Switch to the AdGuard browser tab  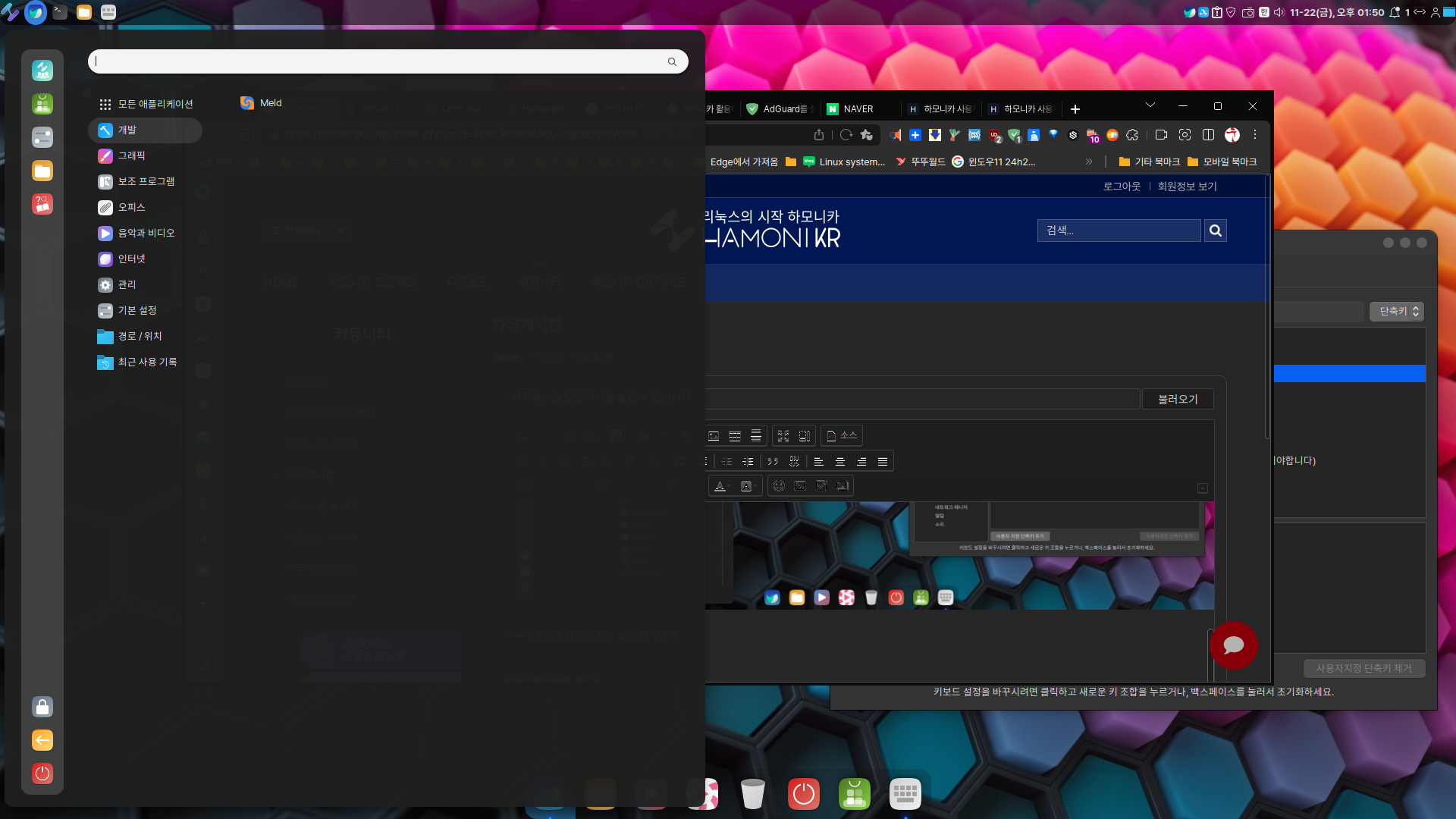coord(780,109)
